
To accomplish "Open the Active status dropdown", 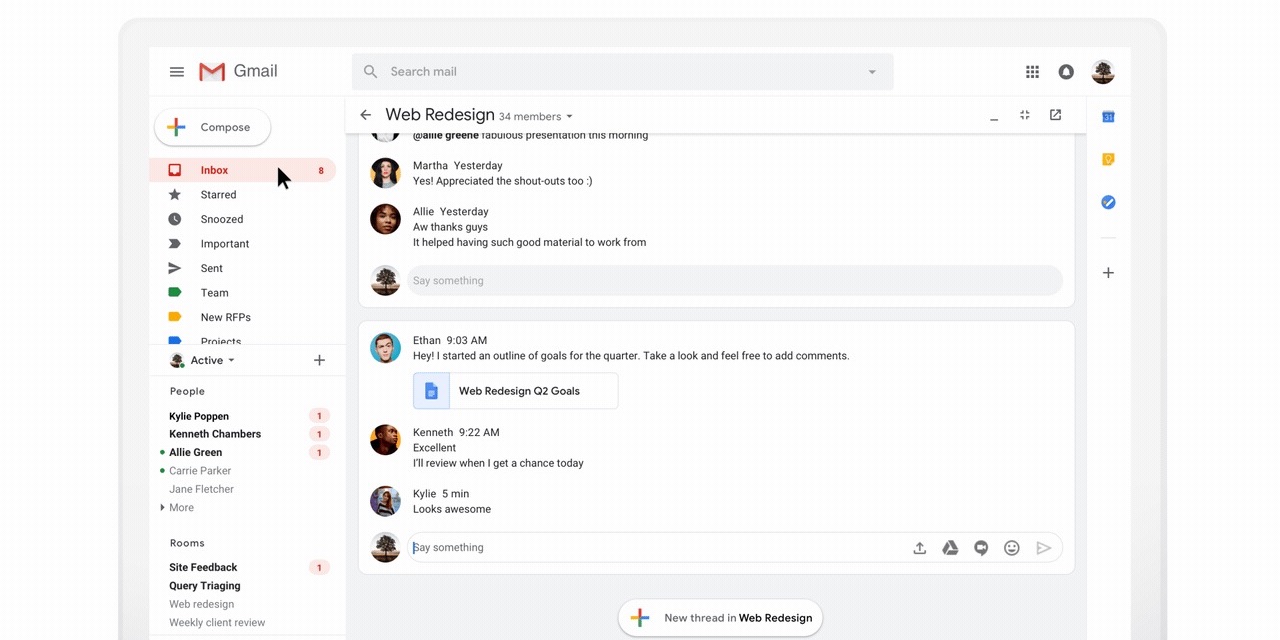I will coord(204,360).
